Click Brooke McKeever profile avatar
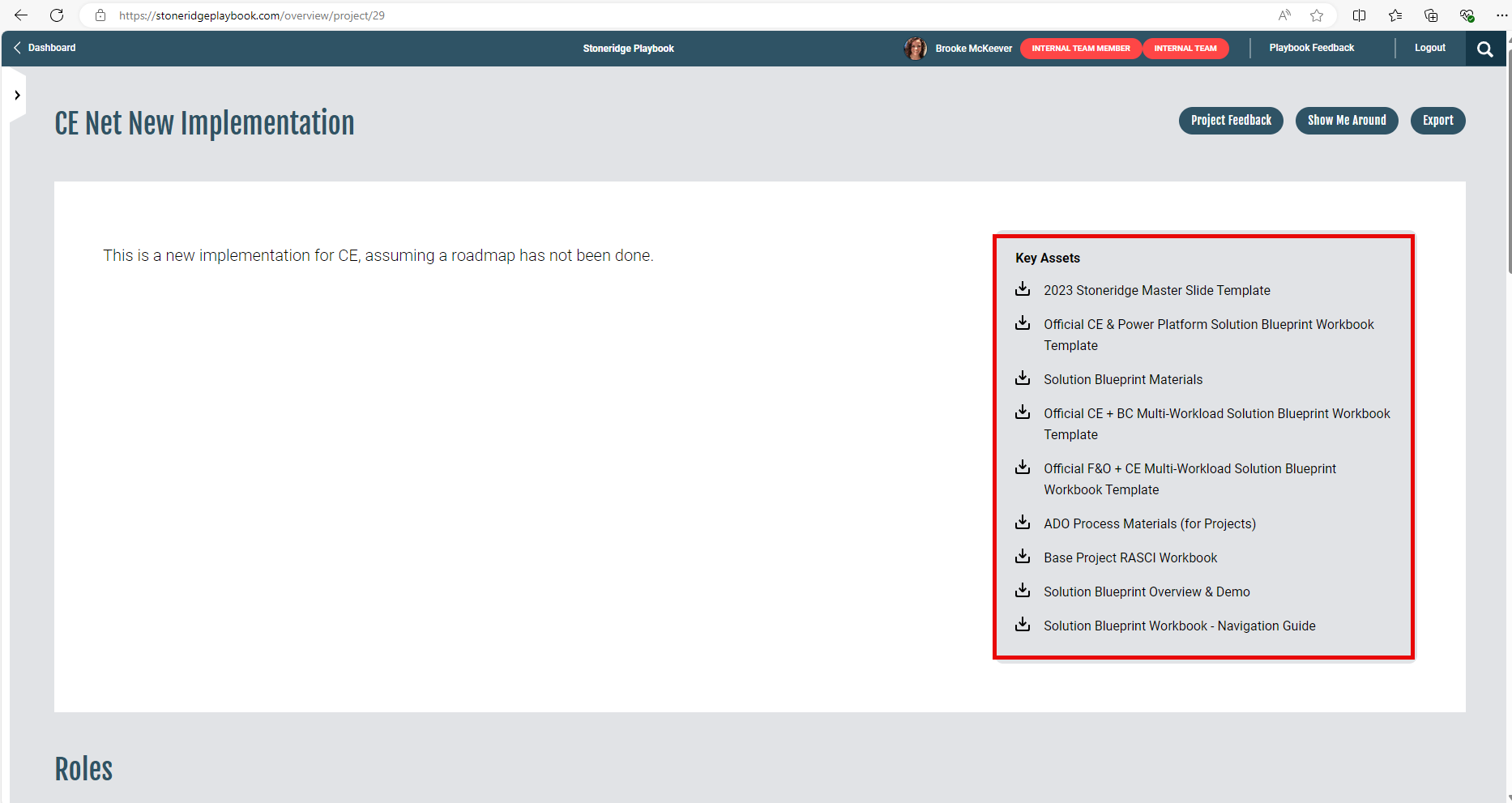Image resolution: width=1512 pixels, height=803 pixels. tap(916, 49)
